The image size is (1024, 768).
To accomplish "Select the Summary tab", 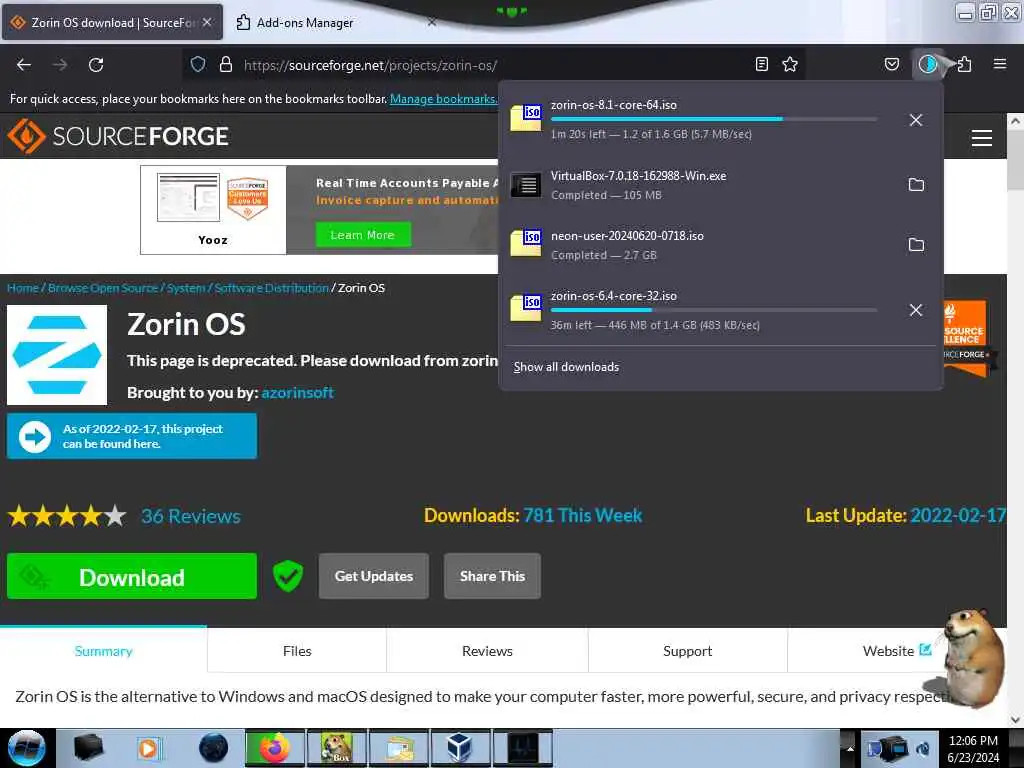I will tap(103, 651).
